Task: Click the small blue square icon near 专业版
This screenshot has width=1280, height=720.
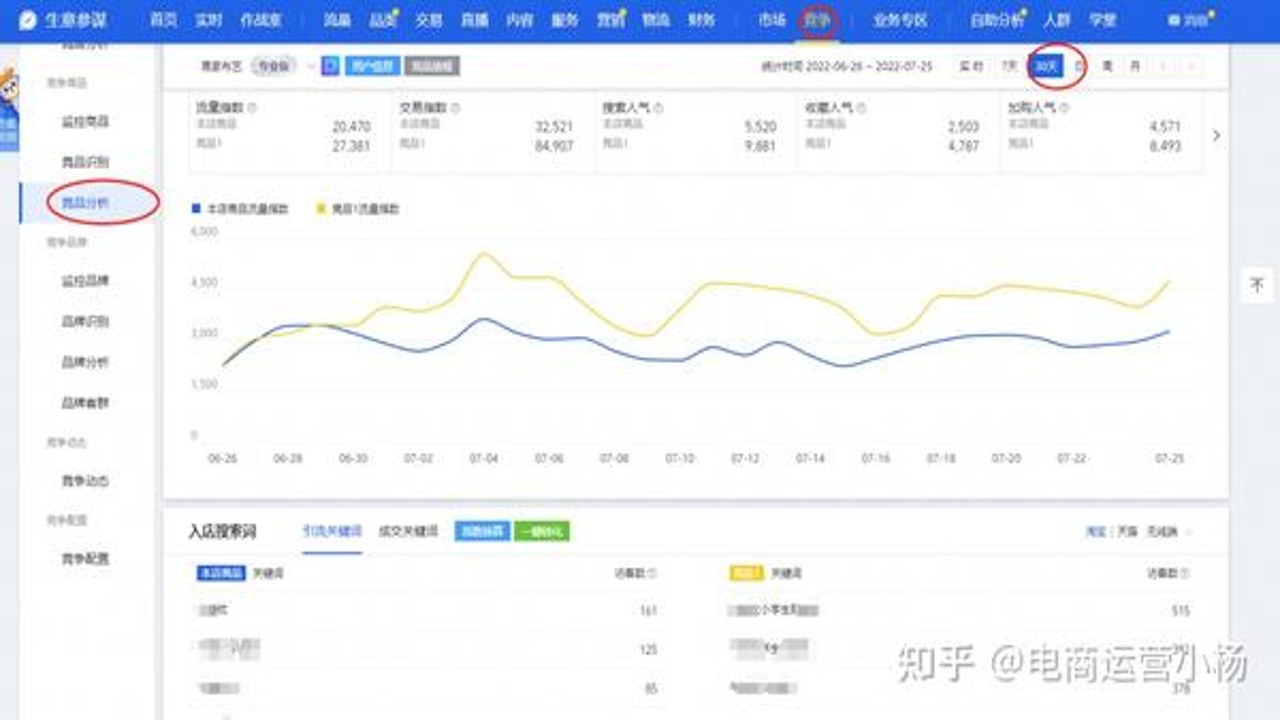Action: [x=330, y=66]
